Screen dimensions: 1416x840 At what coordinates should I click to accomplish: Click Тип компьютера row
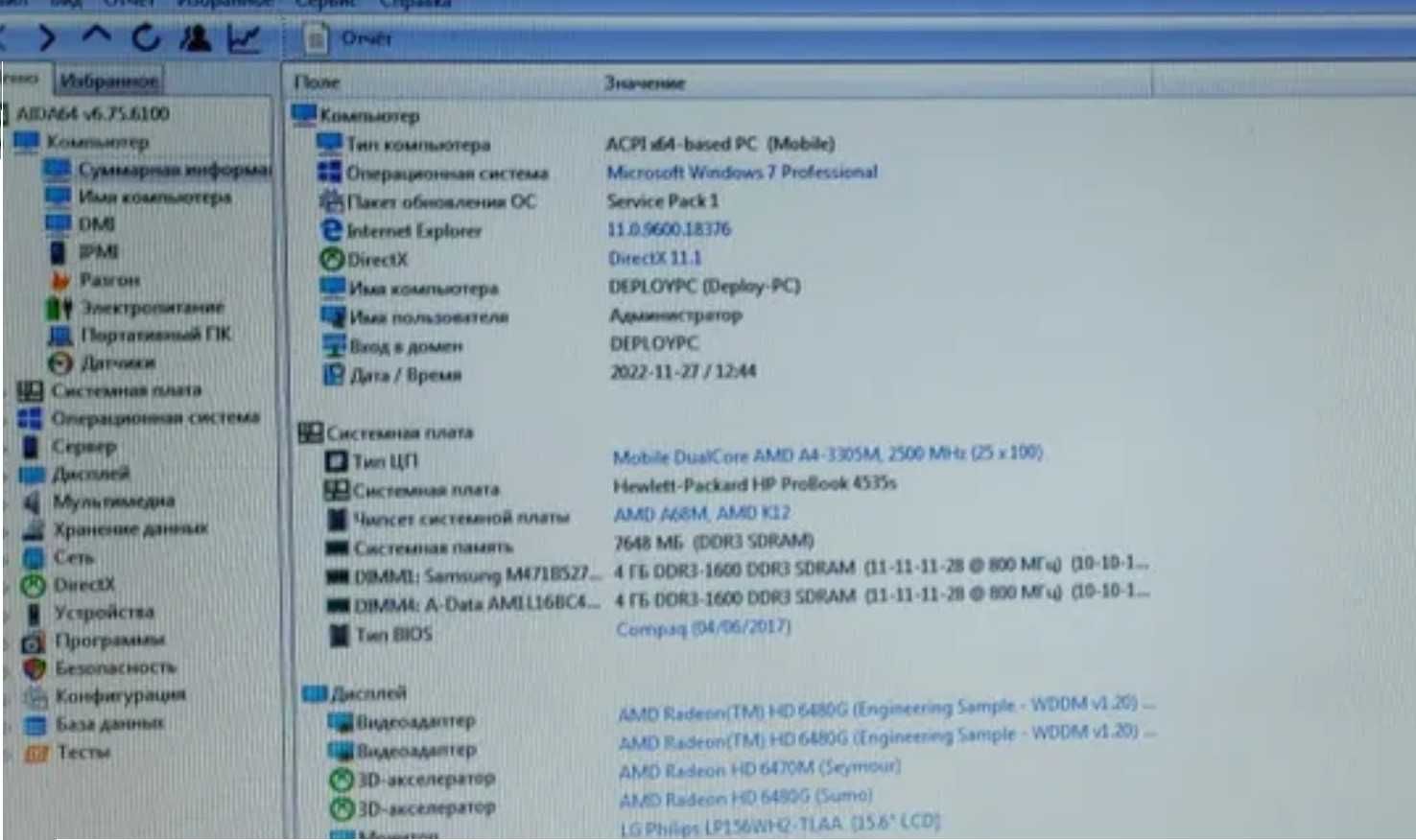pos(576,144)
